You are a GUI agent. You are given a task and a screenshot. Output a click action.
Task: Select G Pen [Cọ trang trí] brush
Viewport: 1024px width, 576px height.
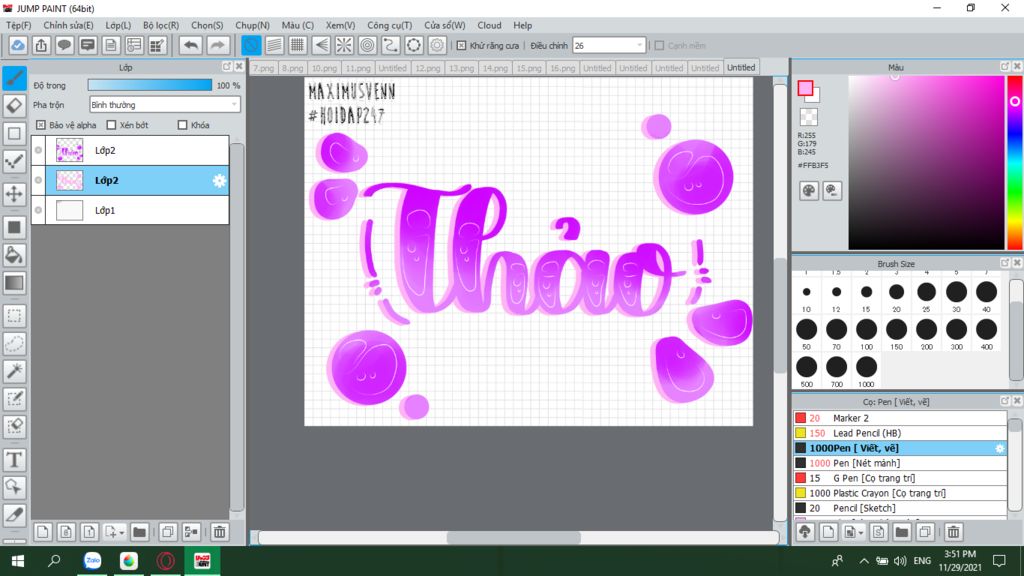[900, 478]
